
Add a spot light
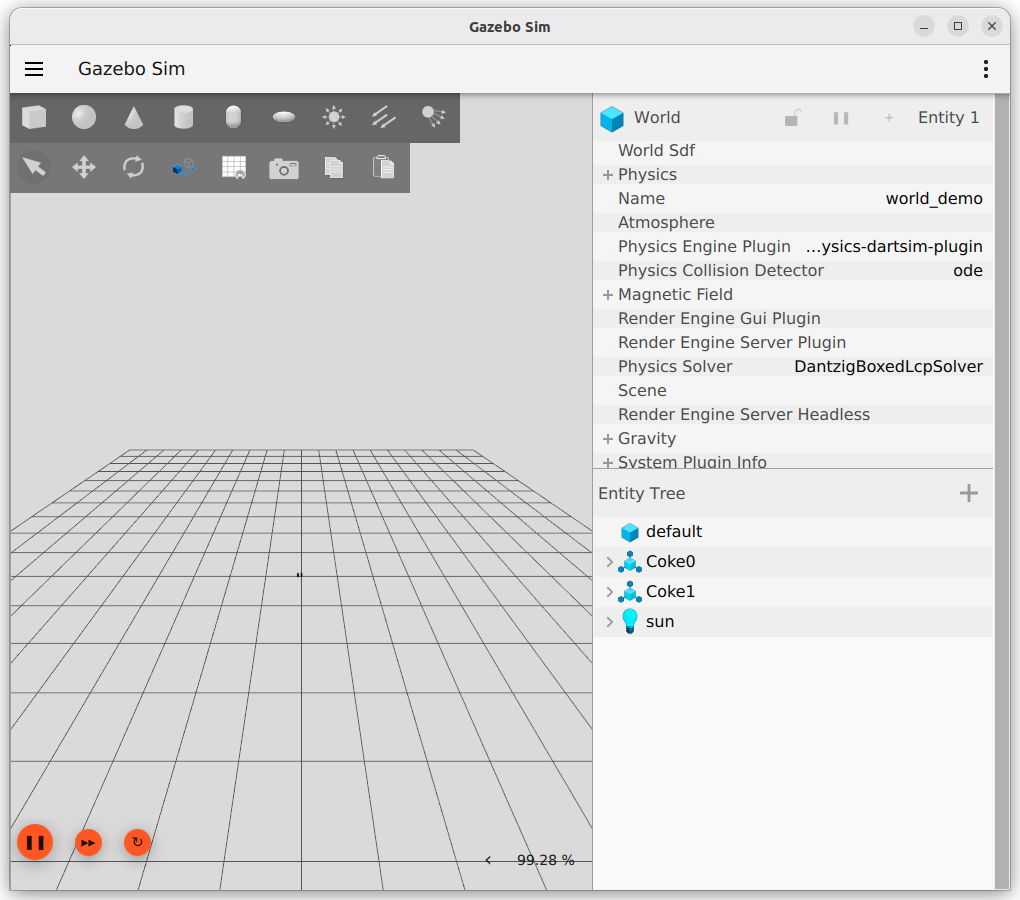pos(434,118)
